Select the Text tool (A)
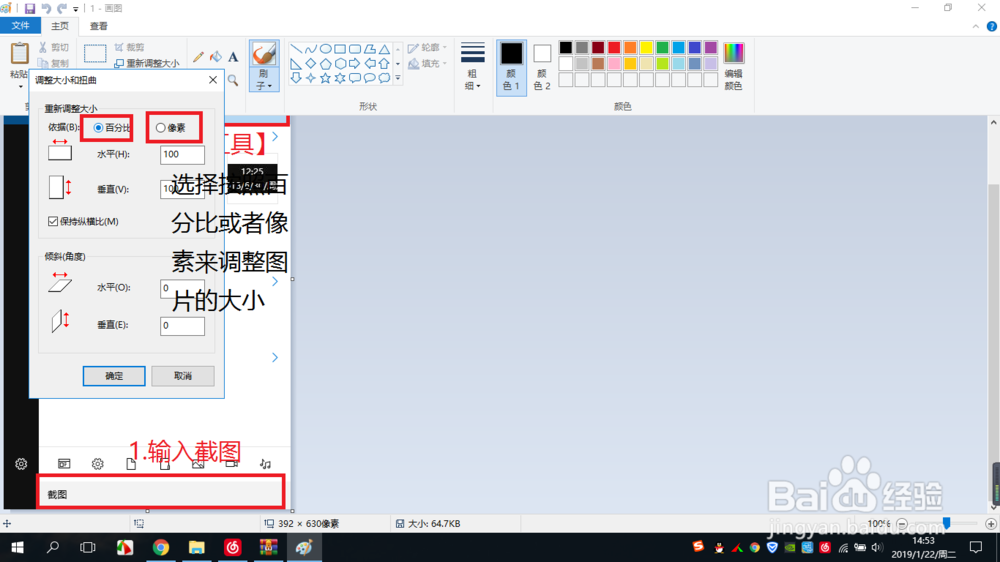The width and height of the screenshot is (1000, 562). [233, 57]
